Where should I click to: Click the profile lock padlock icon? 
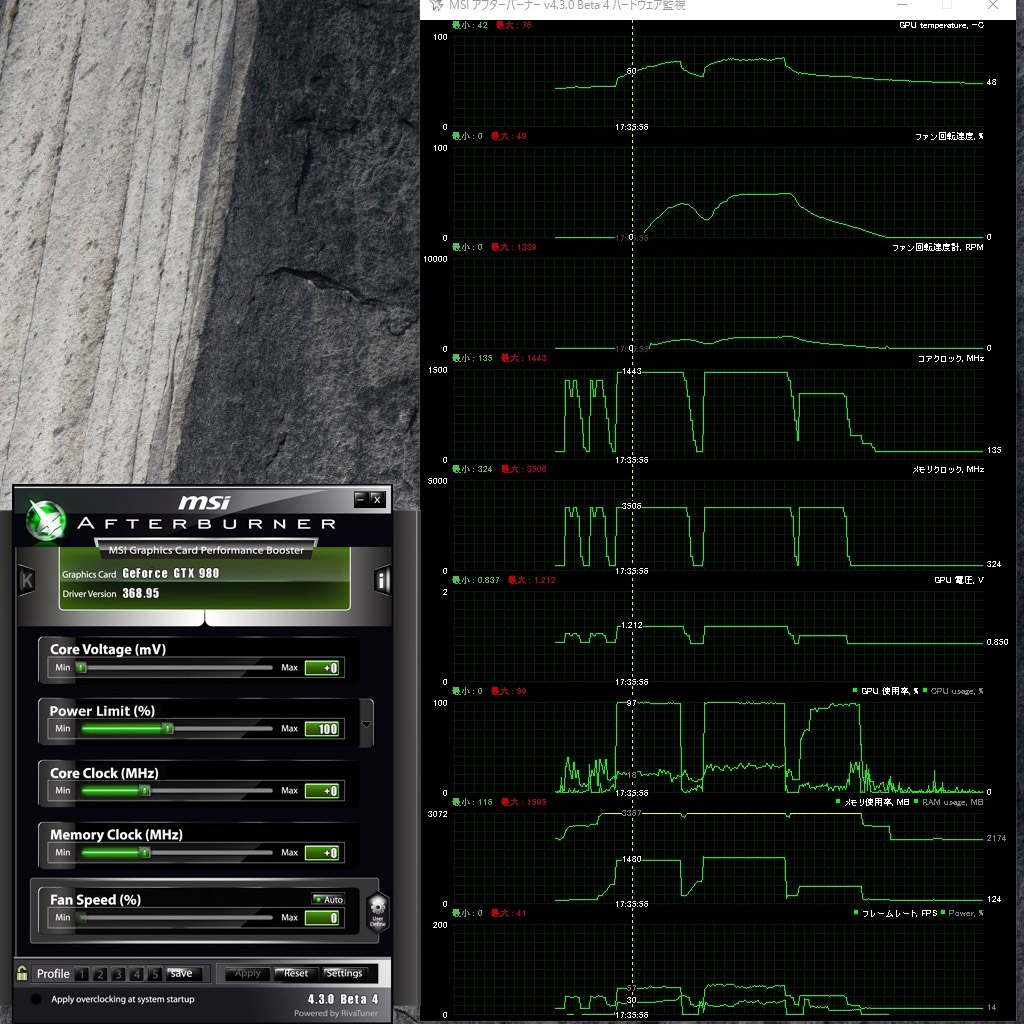22,973
